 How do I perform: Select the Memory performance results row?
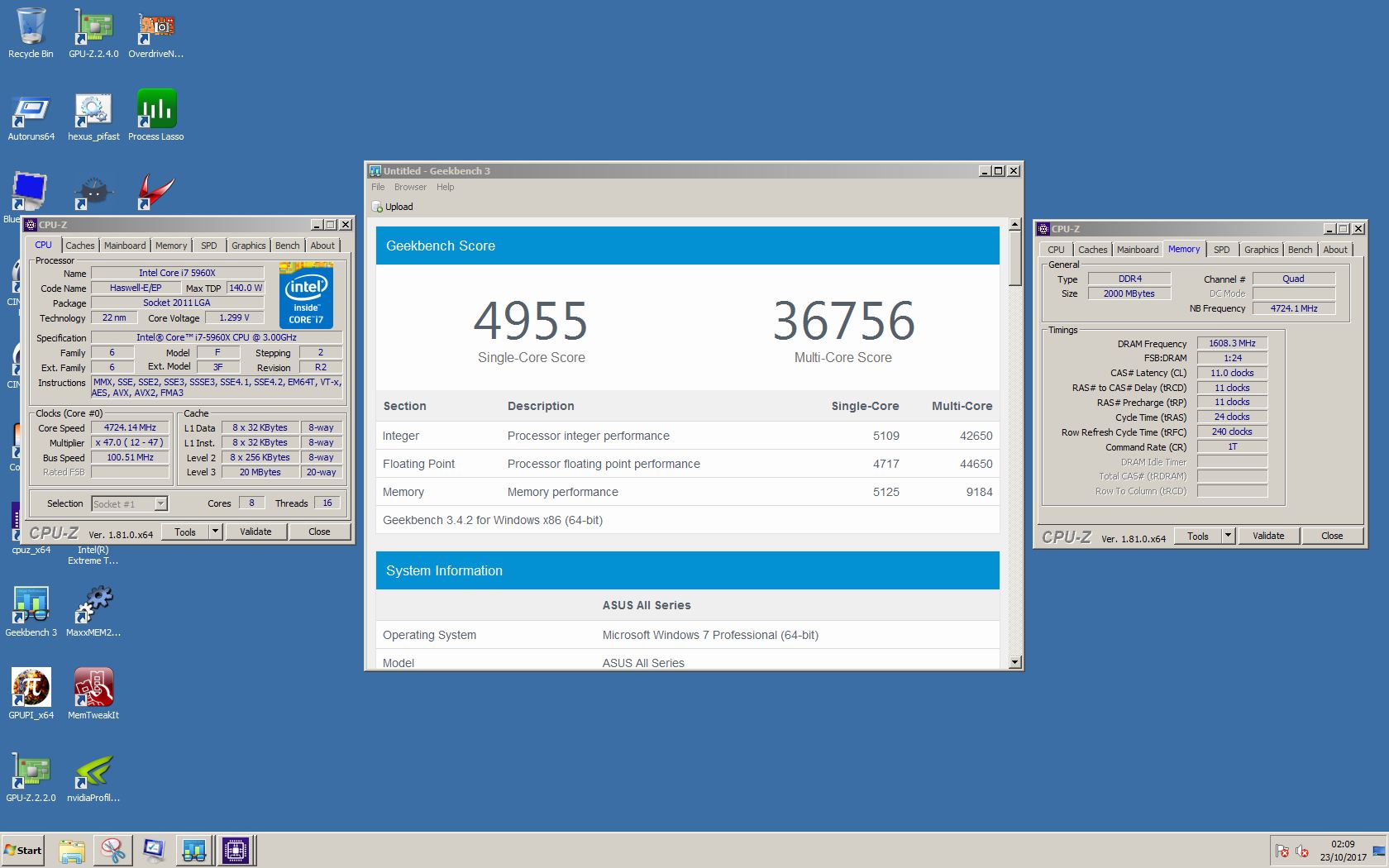click(687, 492)
